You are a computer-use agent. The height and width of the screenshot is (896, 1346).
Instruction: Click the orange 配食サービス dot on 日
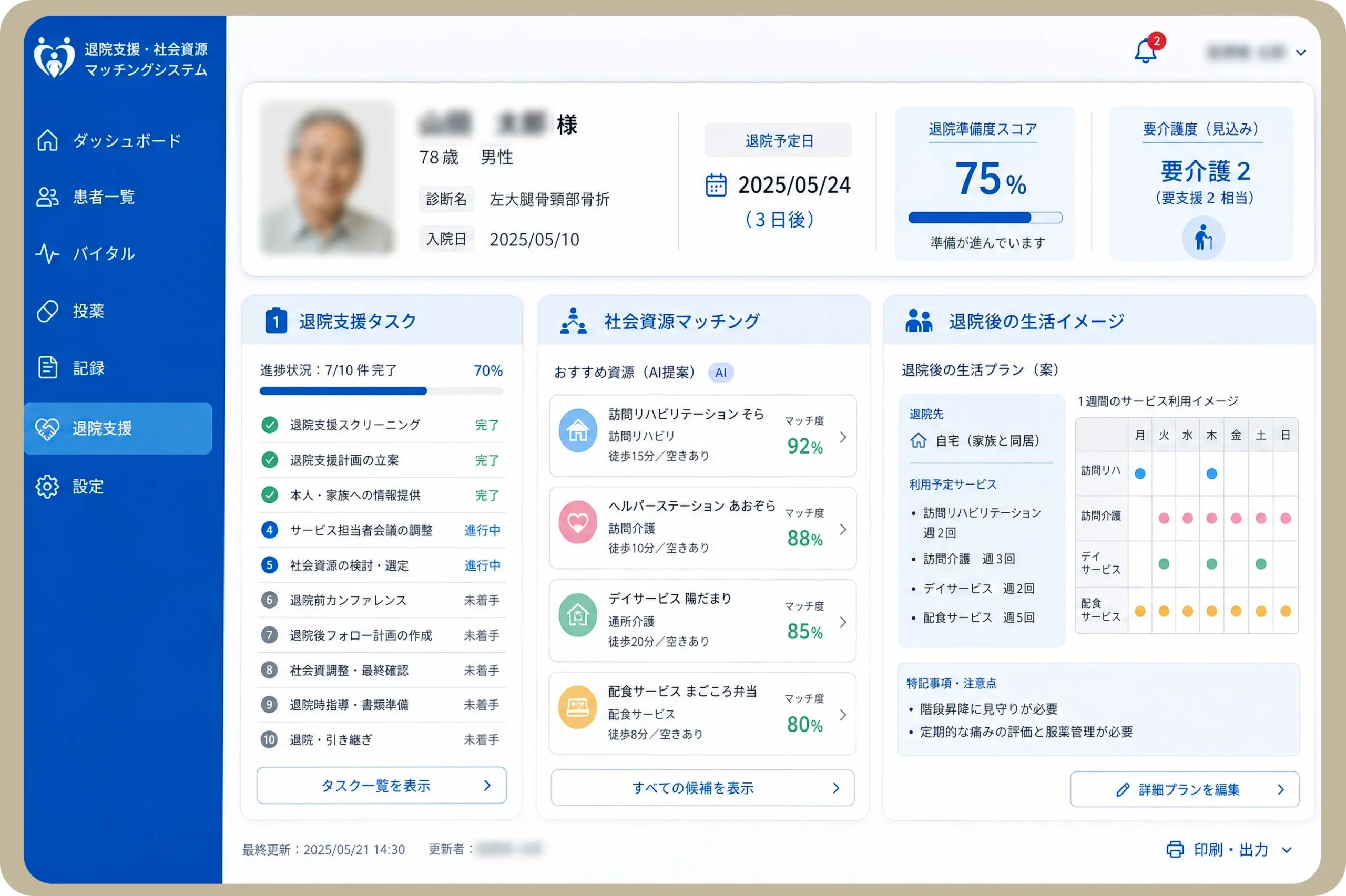(1286, 611)
